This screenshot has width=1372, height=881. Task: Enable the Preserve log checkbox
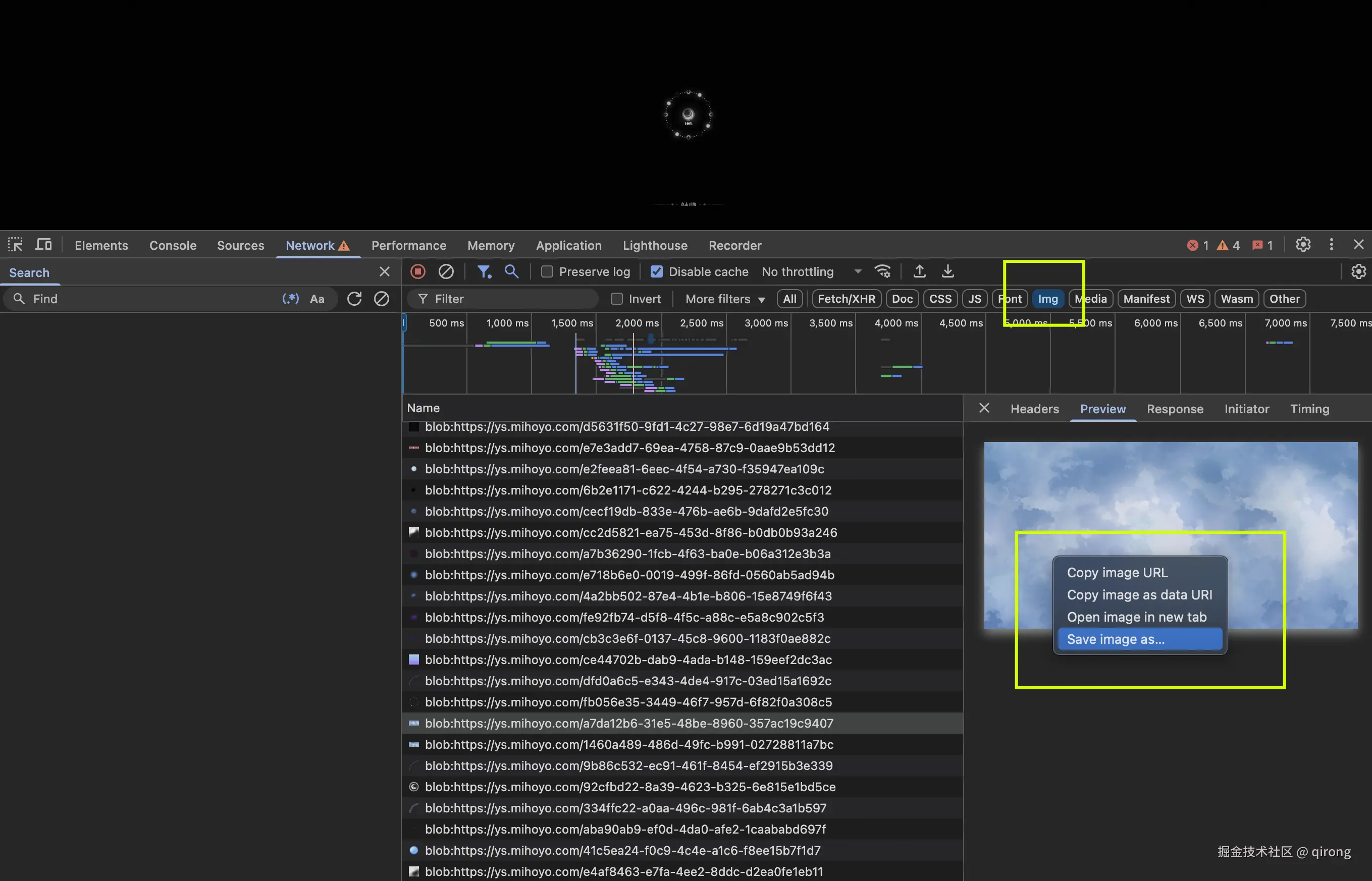coord(547,272)
